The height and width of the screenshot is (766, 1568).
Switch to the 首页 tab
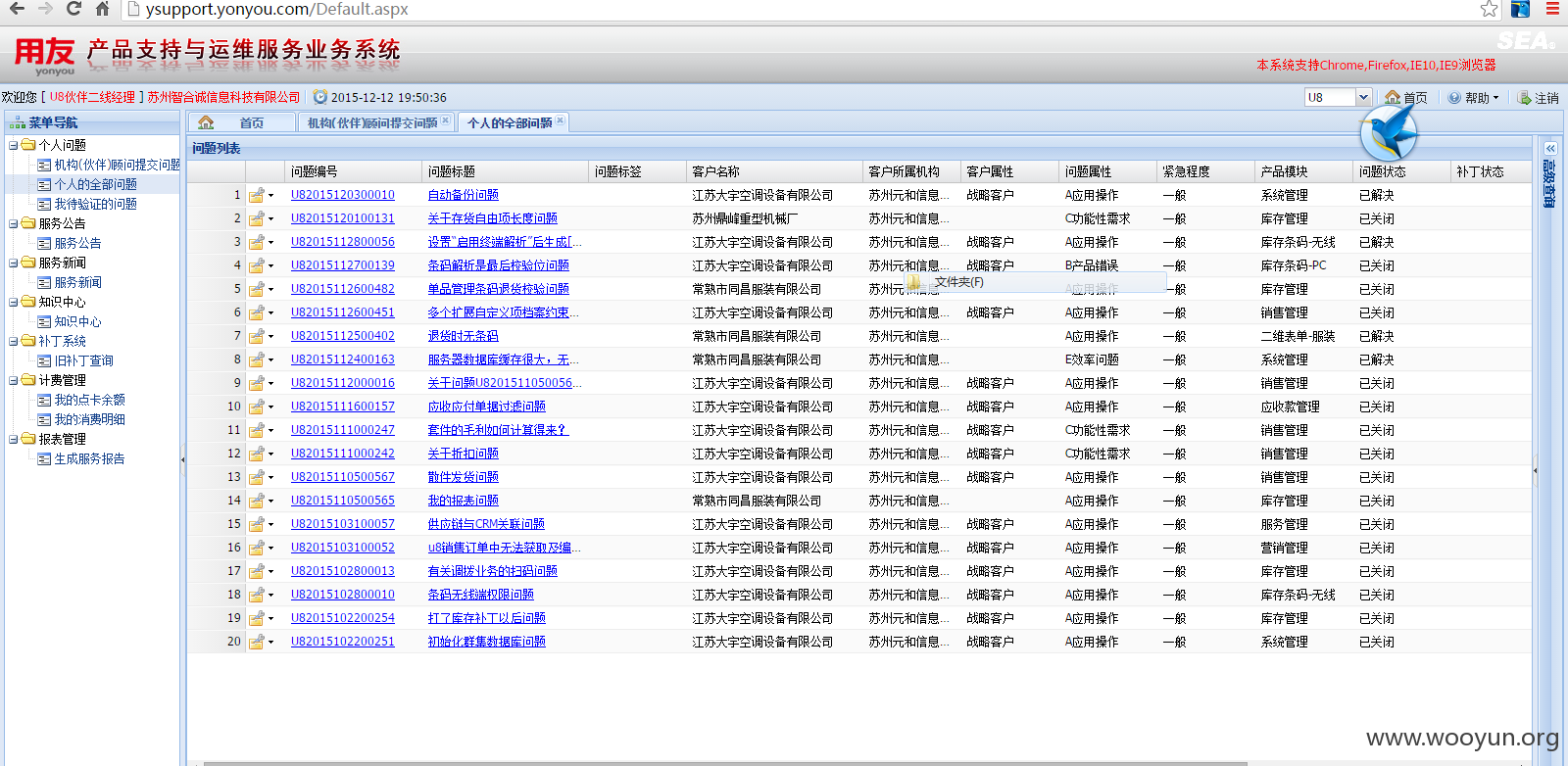tap(240, 122)
